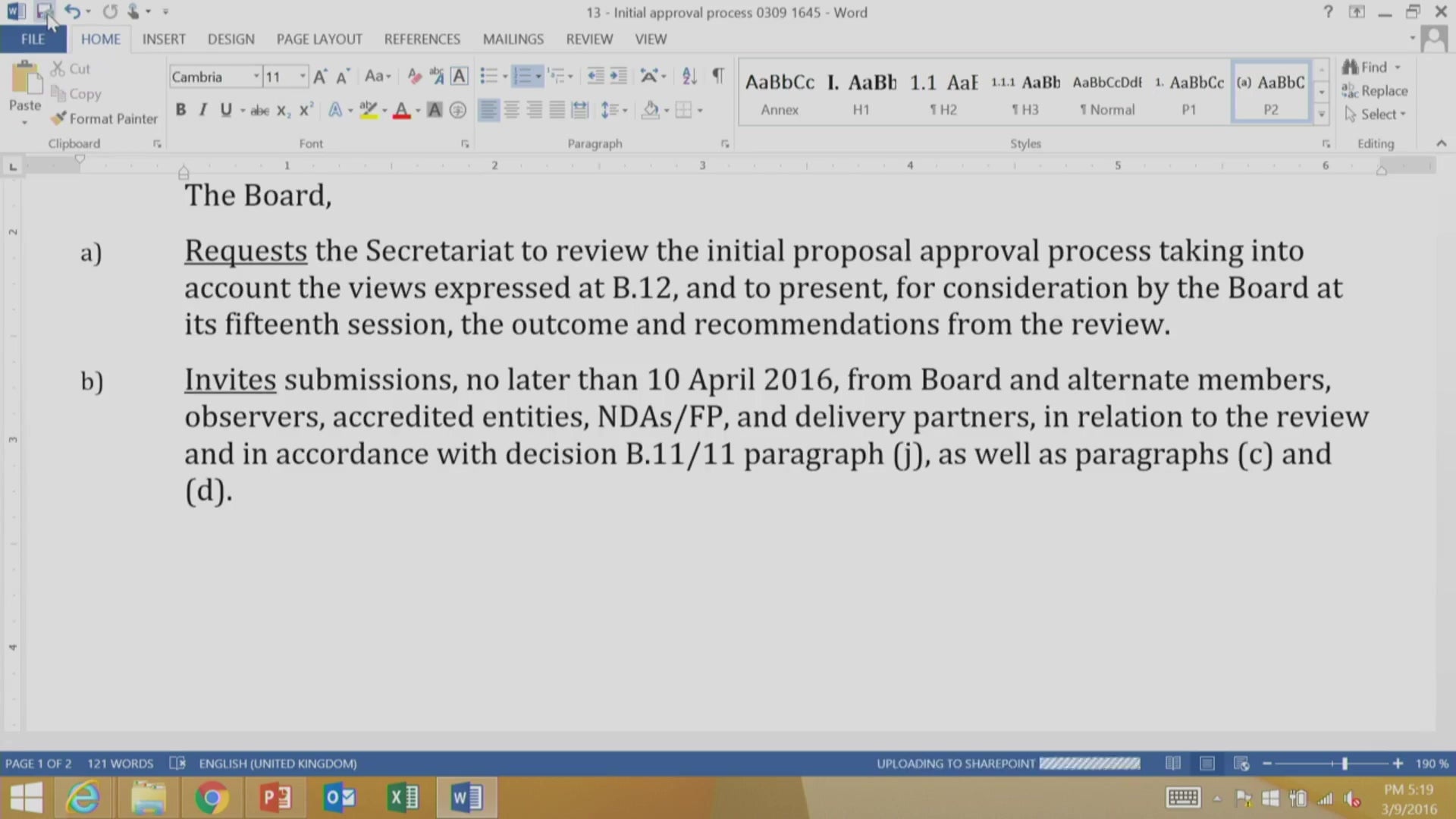Toggle underline formatting

(225, 110)
